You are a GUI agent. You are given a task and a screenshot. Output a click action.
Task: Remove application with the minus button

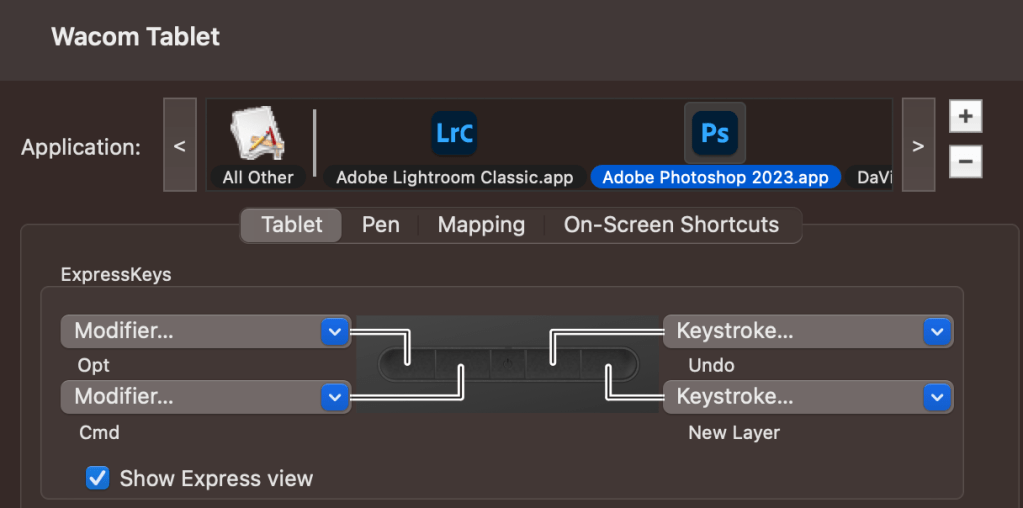pyautogui.click(x=965, y=161)
